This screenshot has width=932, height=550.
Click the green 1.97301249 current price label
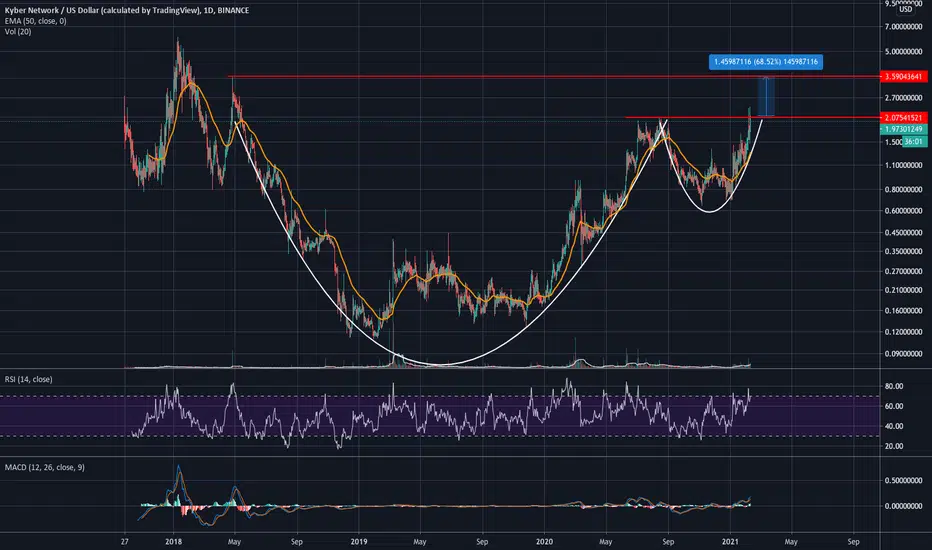point(903,129)
